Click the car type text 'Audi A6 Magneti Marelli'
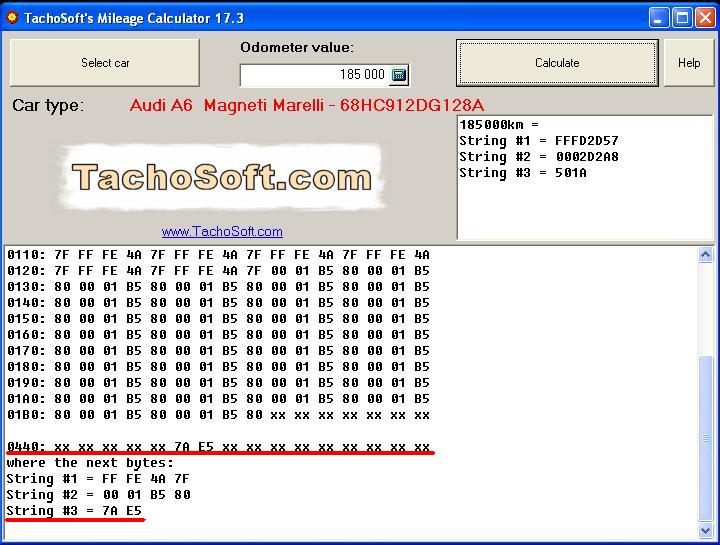 coord(307,105)
